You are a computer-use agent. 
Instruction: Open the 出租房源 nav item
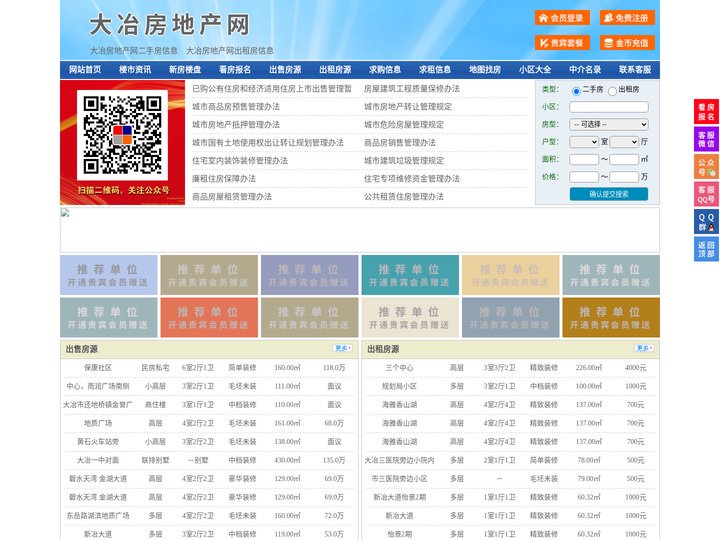pyautogui.click(x=335, y=70)
